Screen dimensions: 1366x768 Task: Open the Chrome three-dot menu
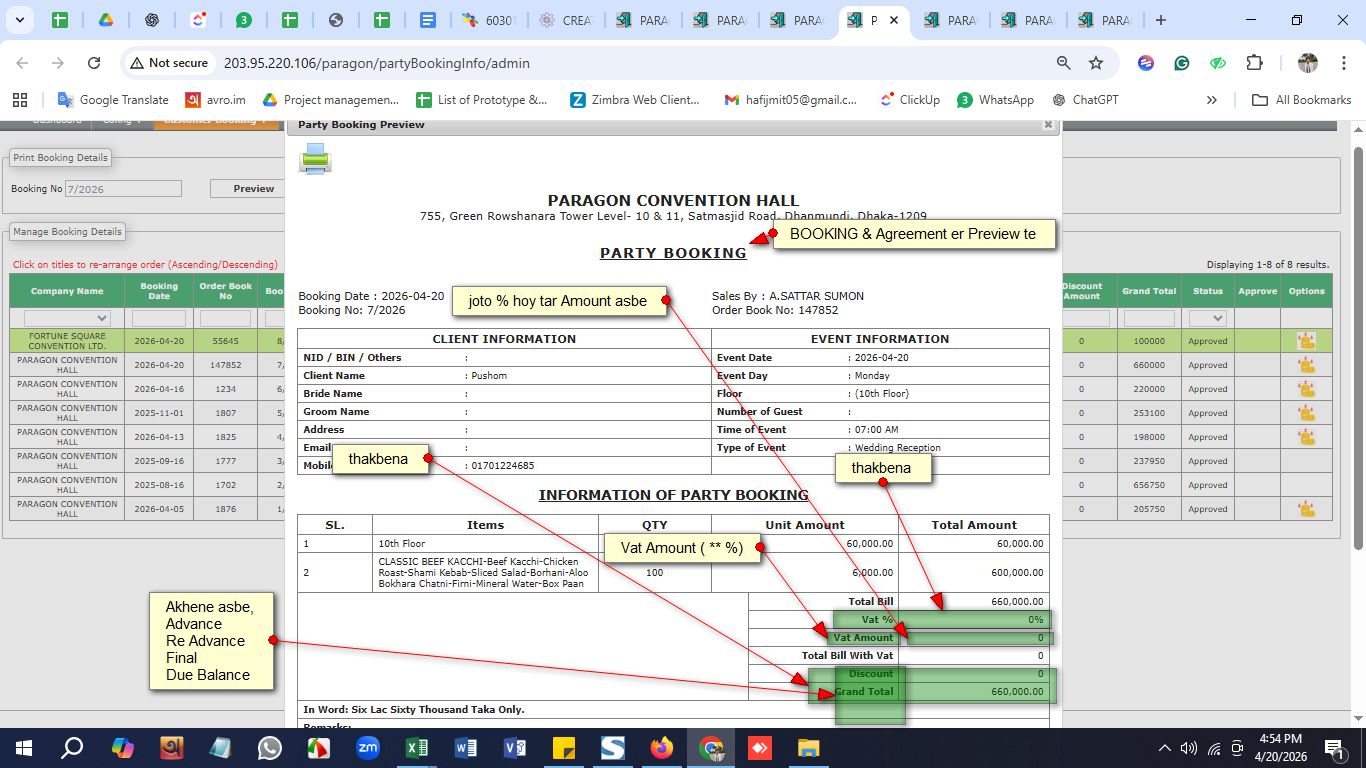[1344, 63]
